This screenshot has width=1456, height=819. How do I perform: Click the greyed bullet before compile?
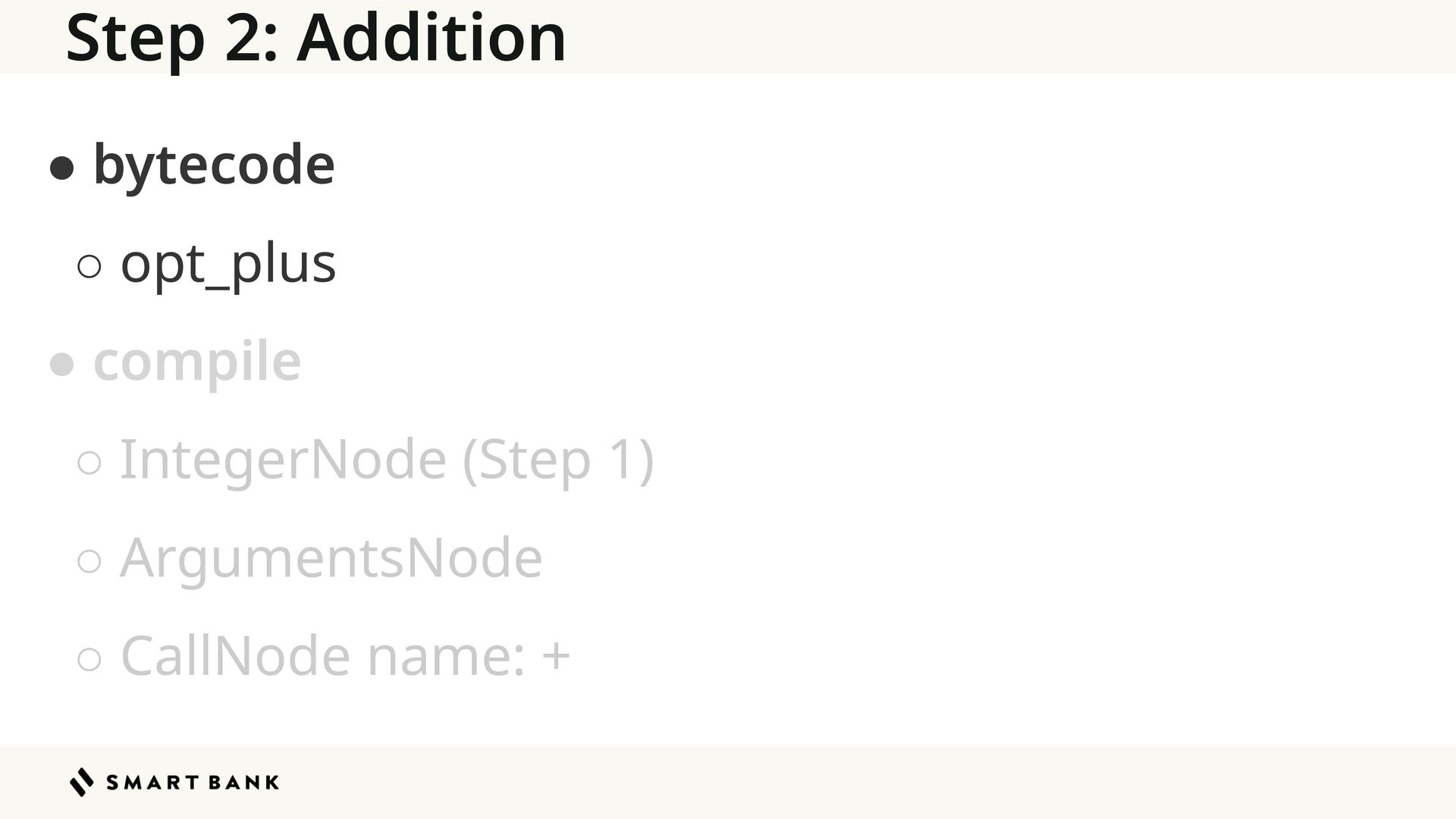coord(61,365)
